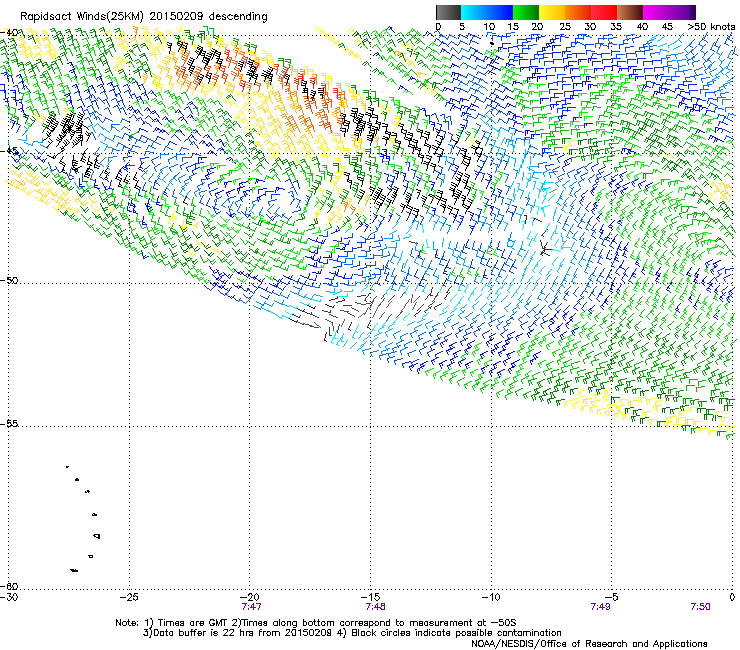The image size is (740, 650).
Task: Click the orange 25-30 knots legend swatch
Action: [578, 12]
